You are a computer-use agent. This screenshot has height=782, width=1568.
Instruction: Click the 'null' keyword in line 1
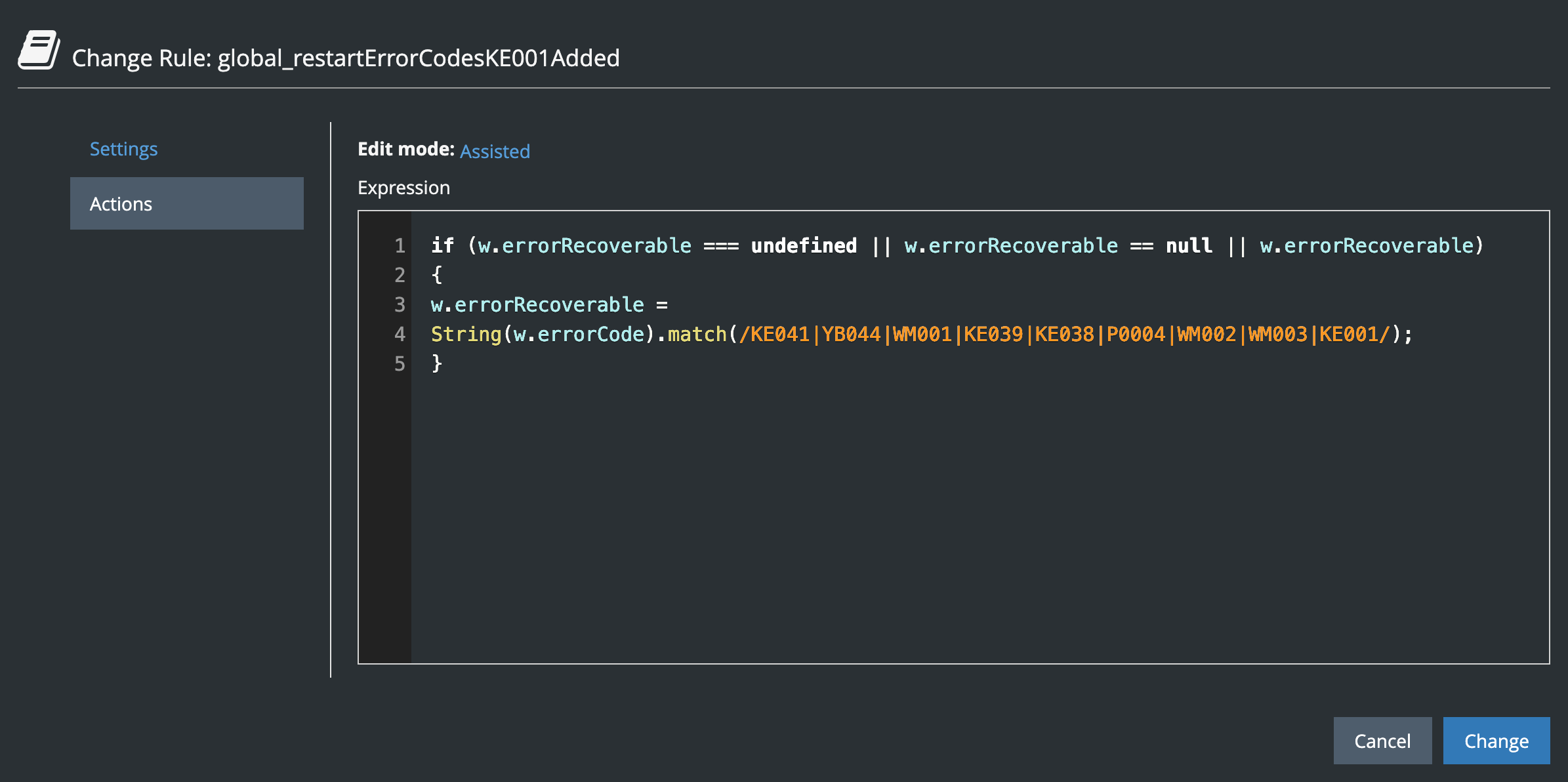(1188, 245)
